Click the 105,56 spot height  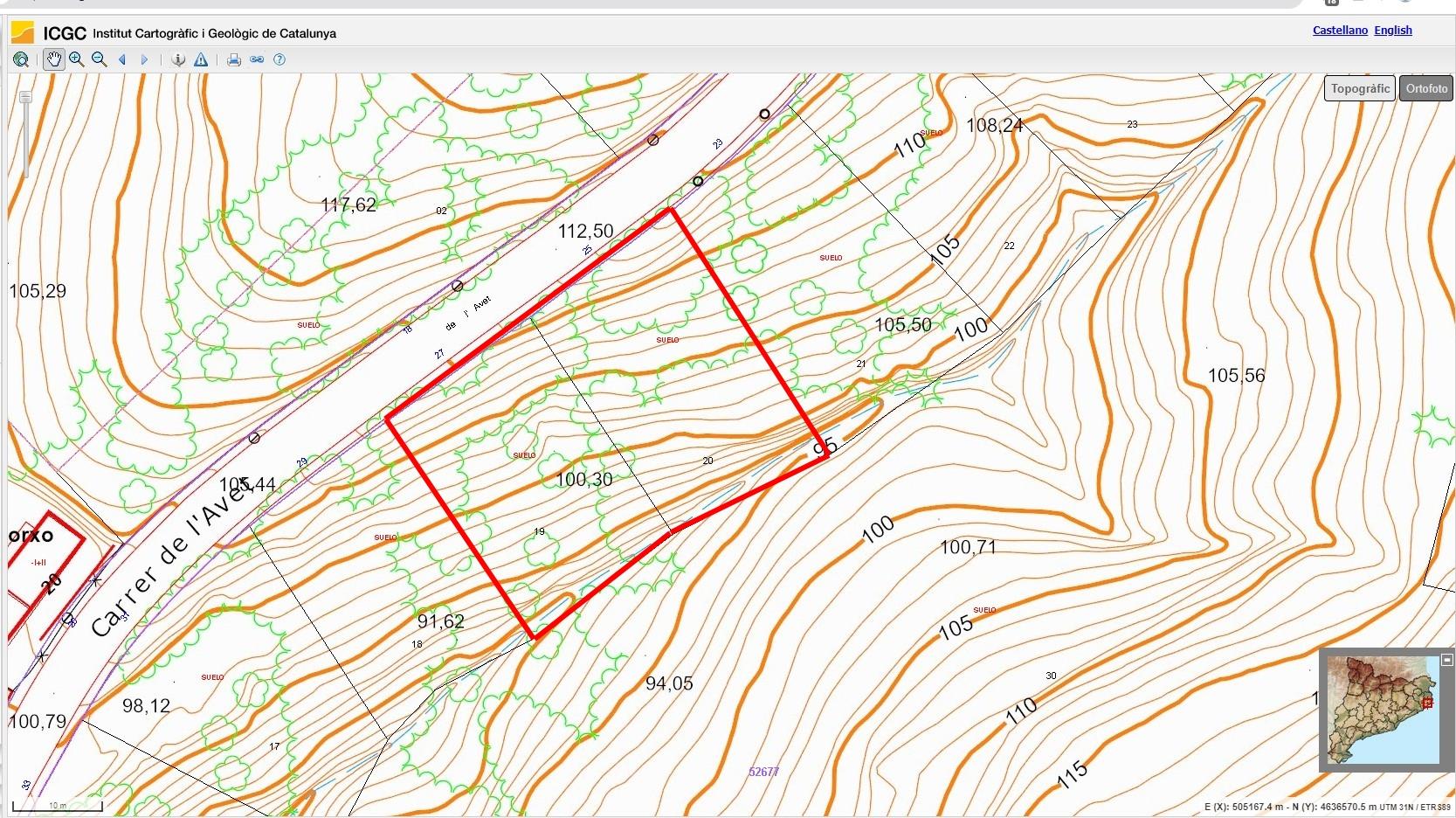(1236, 375)
